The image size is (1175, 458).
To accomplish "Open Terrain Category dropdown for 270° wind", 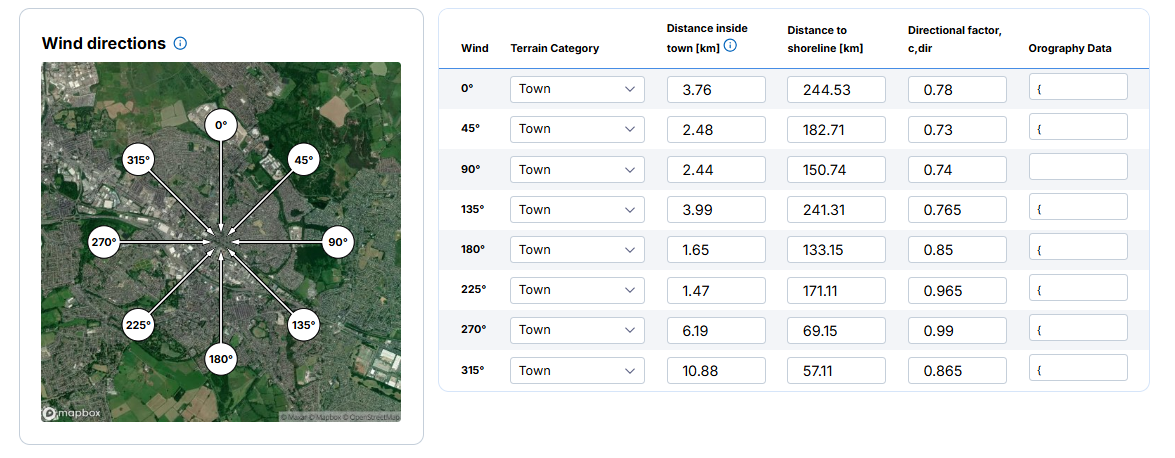I will tap(577, 330).
